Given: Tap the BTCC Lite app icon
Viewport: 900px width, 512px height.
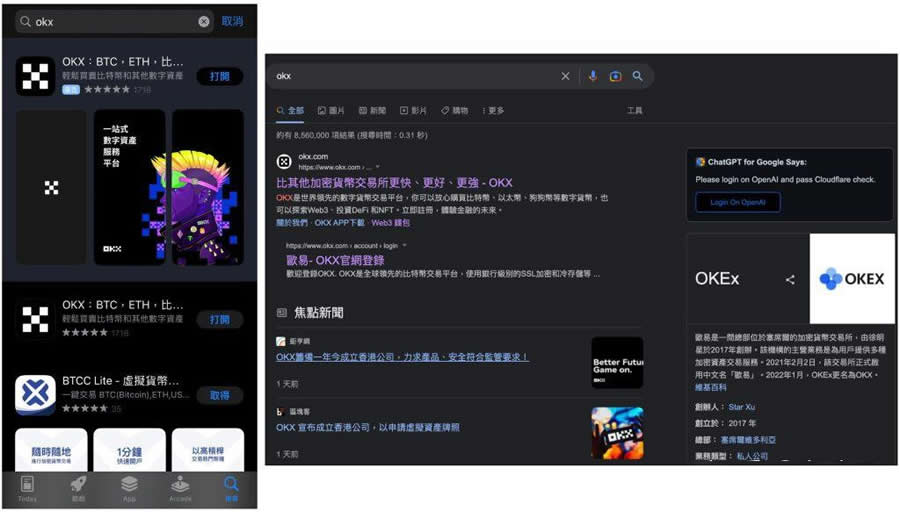Looking at the screenshot, I should tap(35, 395).
